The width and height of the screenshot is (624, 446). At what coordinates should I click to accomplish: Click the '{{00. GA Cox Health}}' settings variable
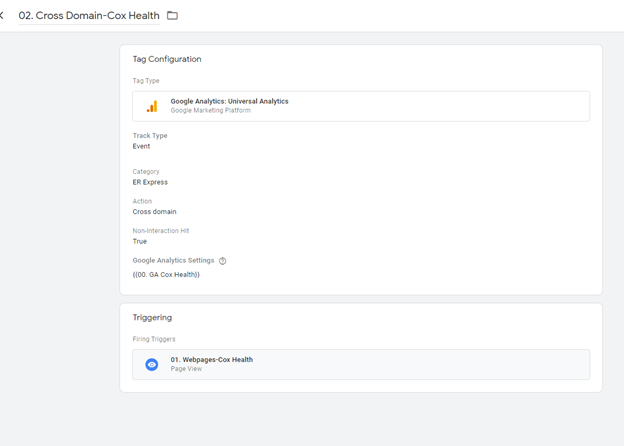(x=166, y=275)
